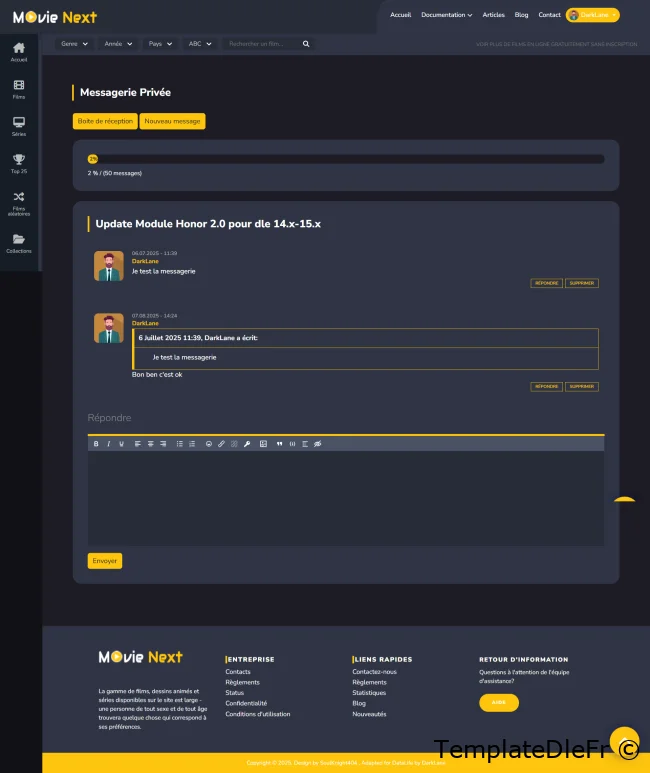Click the quote icon in editor toolbar

(279, 443)
